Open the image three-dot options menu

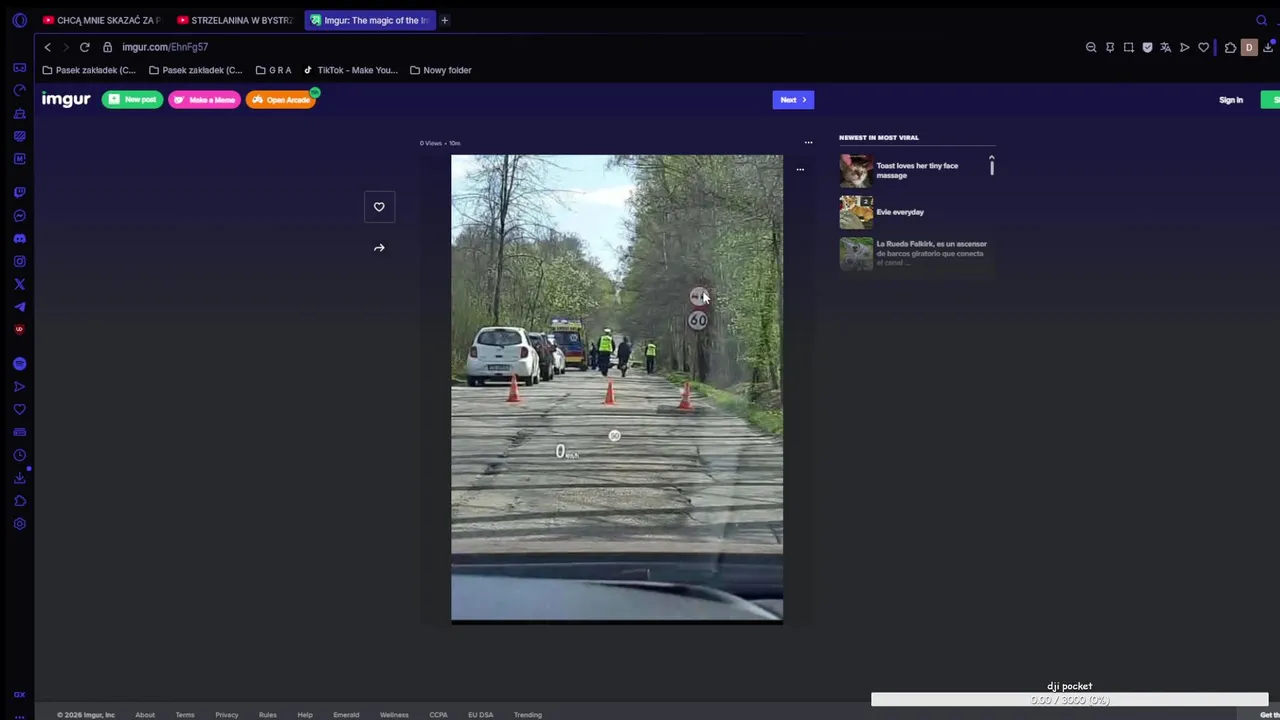coord(800,170)
